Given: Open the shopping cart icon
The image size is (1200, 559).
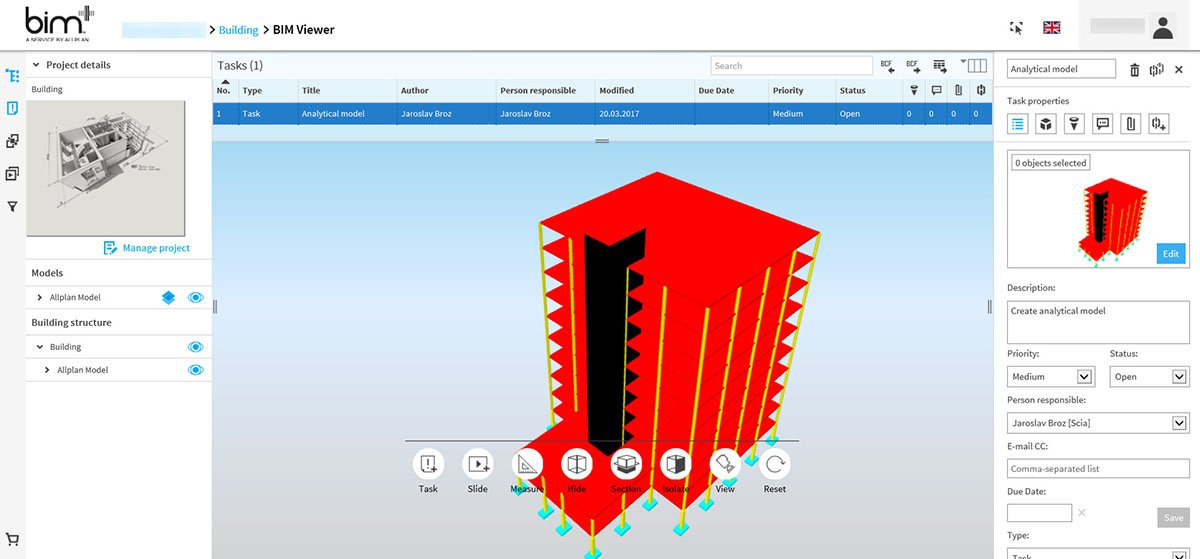Looking at the screenshot, I should (x=13, y=541).
